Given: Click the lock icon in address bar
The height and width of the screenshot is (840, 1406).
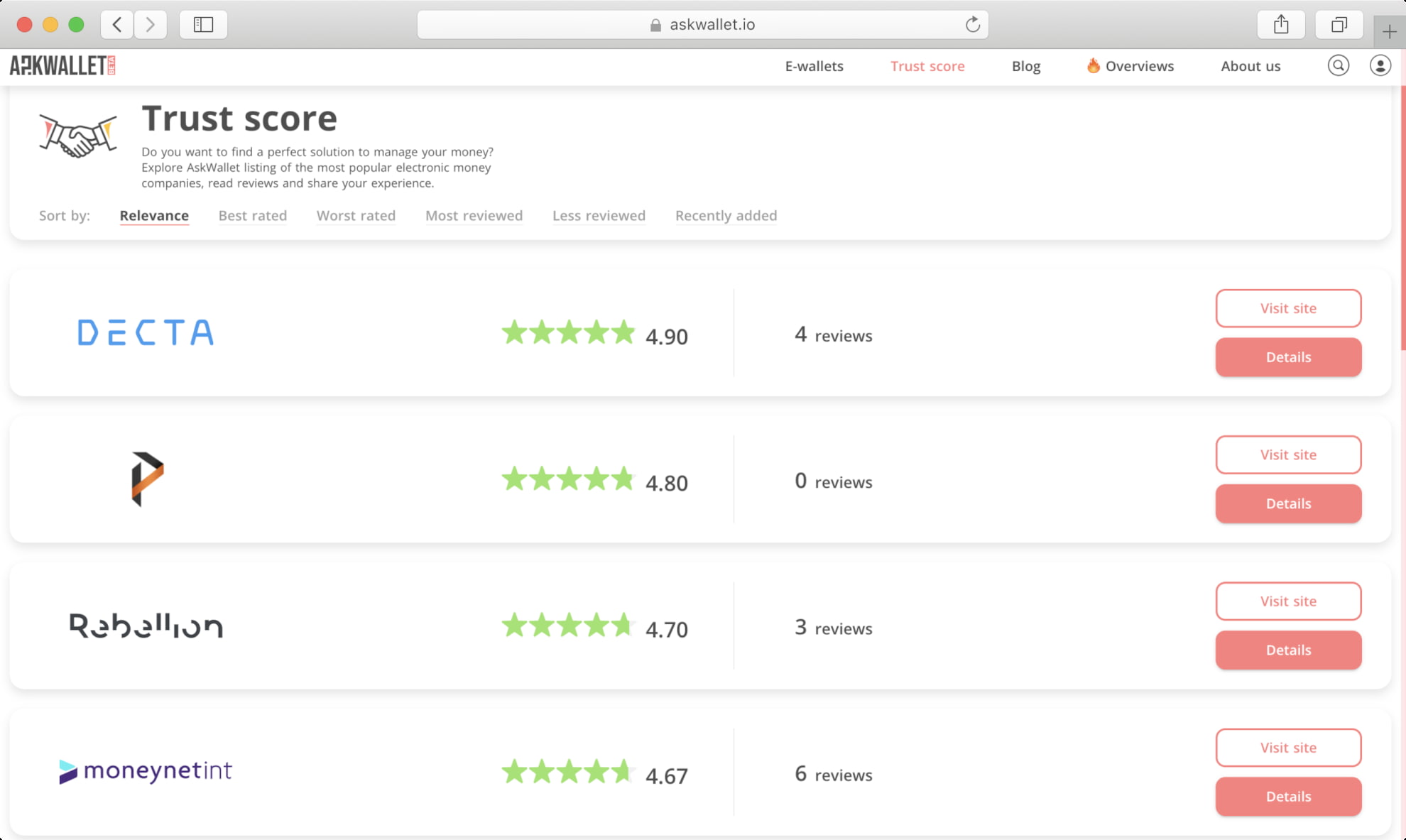Looking at the screenshot, I should point(655,25).
